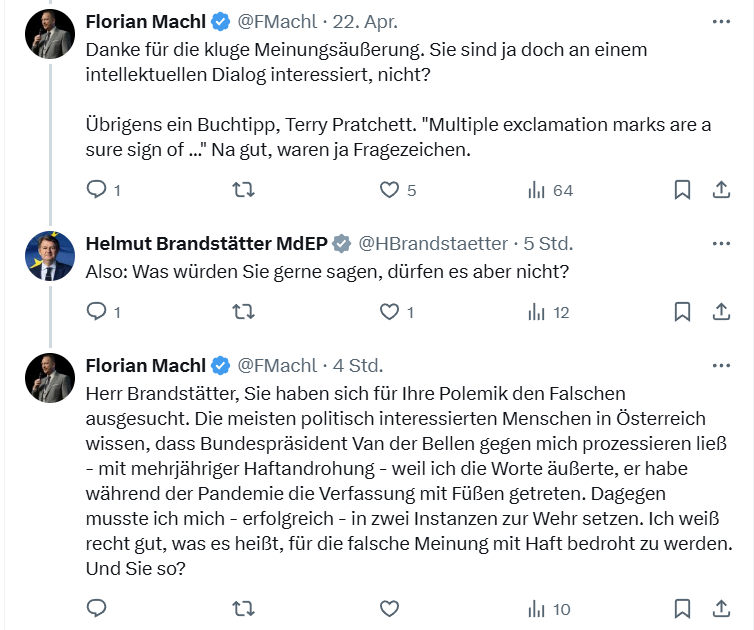
Task: Click Helmut Brandstätter's profile picture
Action: 49,257
